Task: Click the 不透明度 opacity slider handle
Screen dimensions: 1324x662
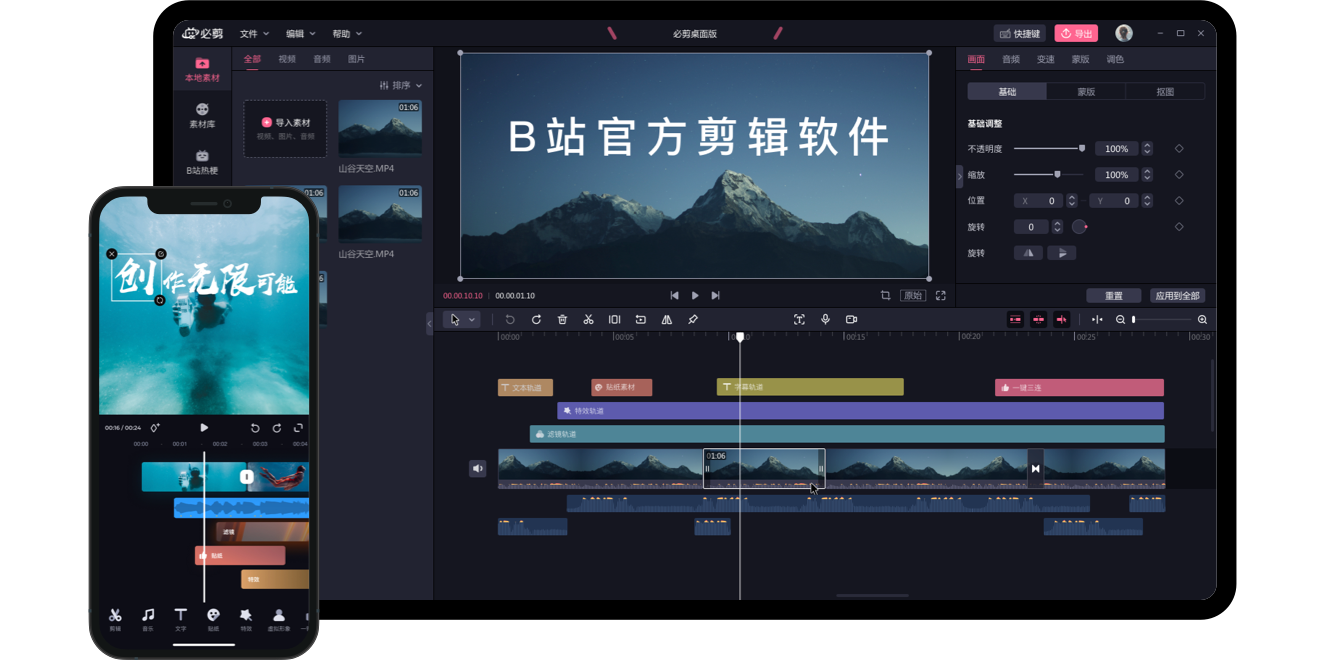Action: [1081, 148]
